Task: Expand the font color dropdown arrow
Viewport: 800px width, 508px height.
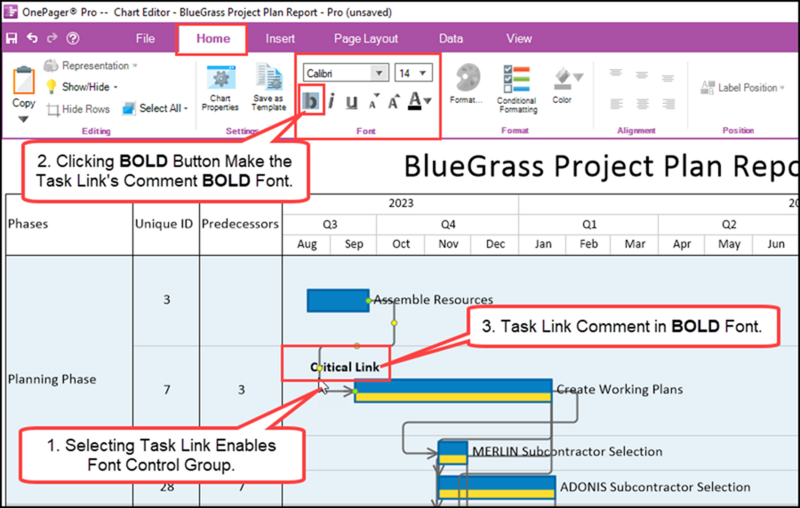Action: coord(428,101)
